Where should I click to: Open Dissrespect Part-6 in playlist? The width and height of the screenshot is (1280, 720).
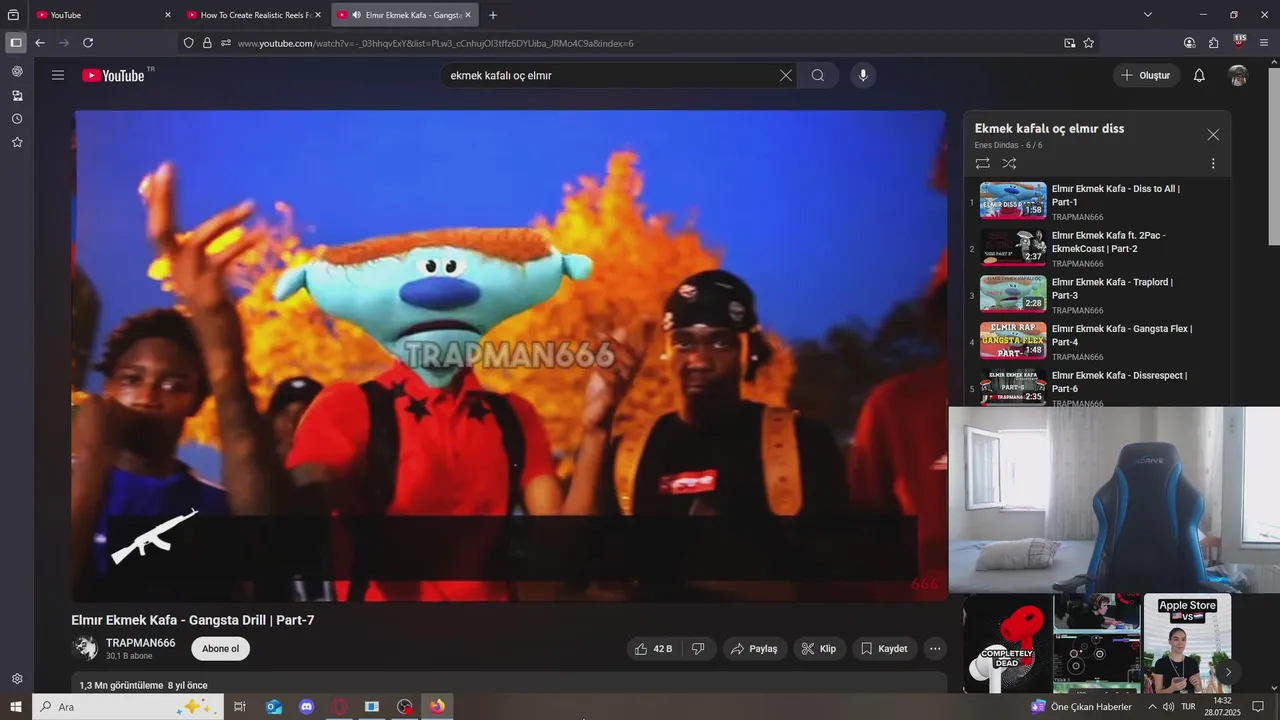pyautogui.click(x=1098, y=387)
